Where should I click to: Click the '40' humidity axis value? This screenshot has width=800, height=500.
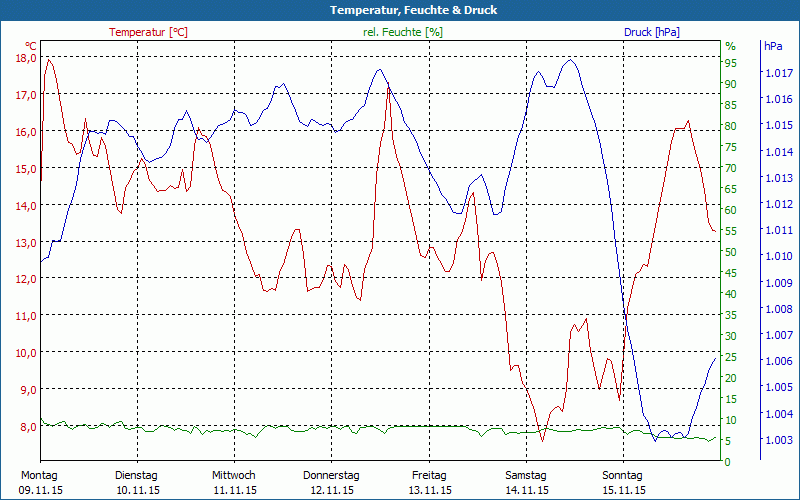(731, 294)
